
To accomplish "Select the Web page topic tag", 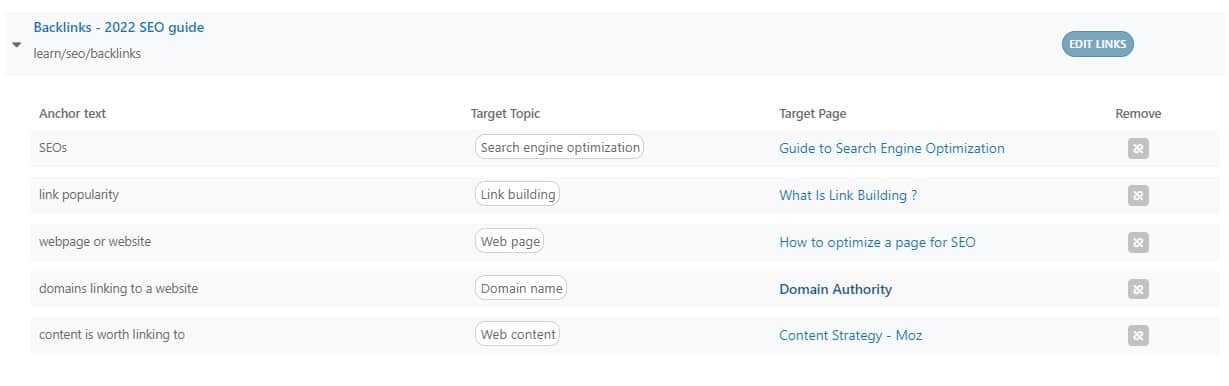I will coord(509,242).
